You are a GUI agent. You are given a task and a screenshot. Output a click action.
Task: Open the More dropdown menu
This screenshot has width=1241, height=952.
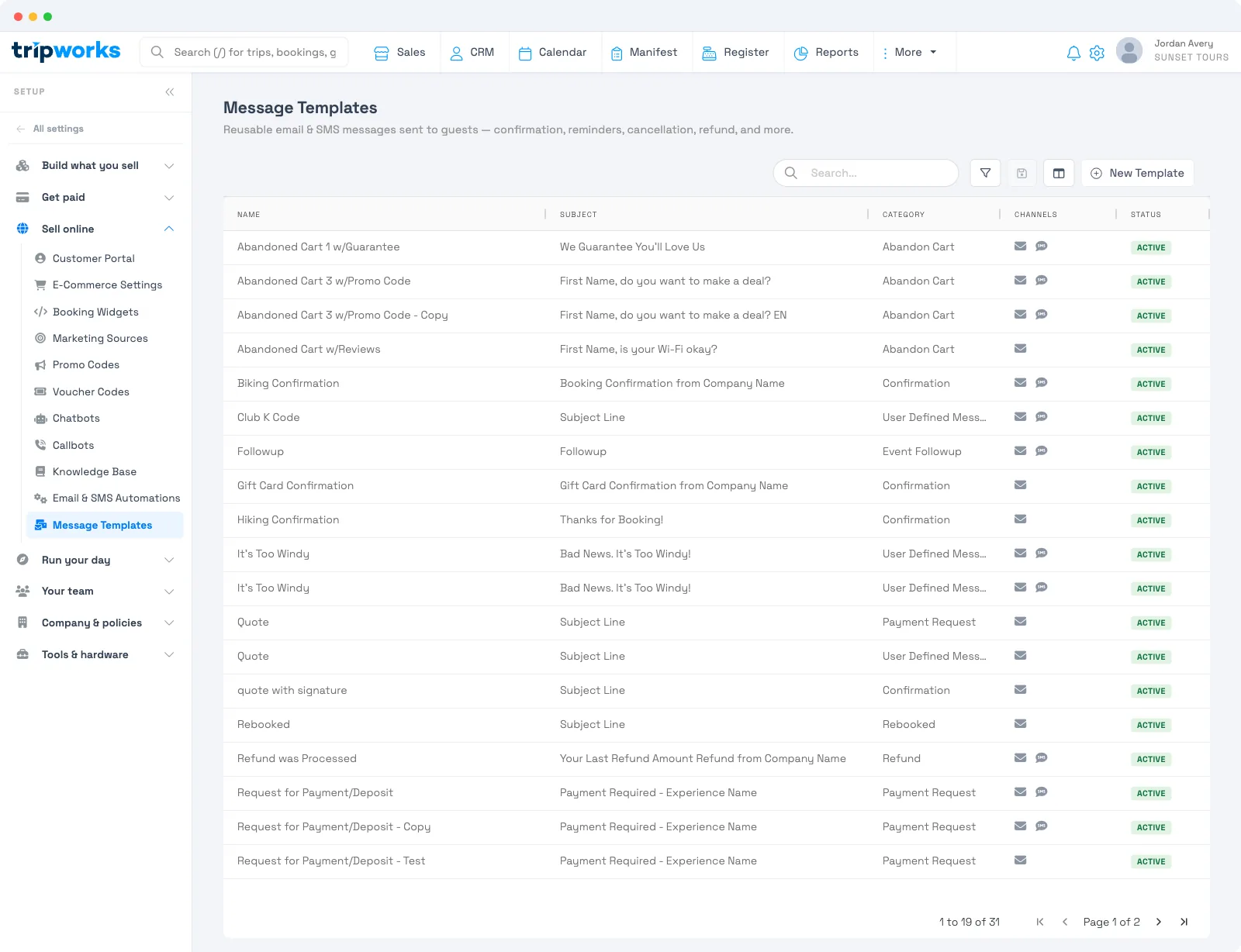click(x=910, y=52)
